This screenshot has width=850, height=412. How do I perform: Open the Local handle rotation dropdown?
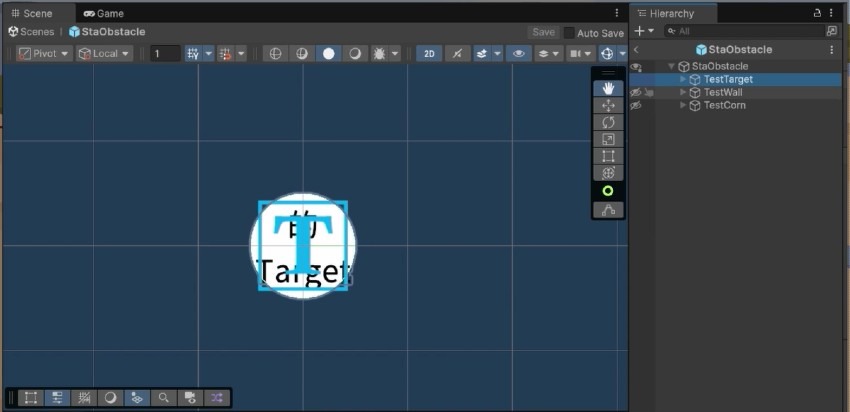tap(105, 53)
